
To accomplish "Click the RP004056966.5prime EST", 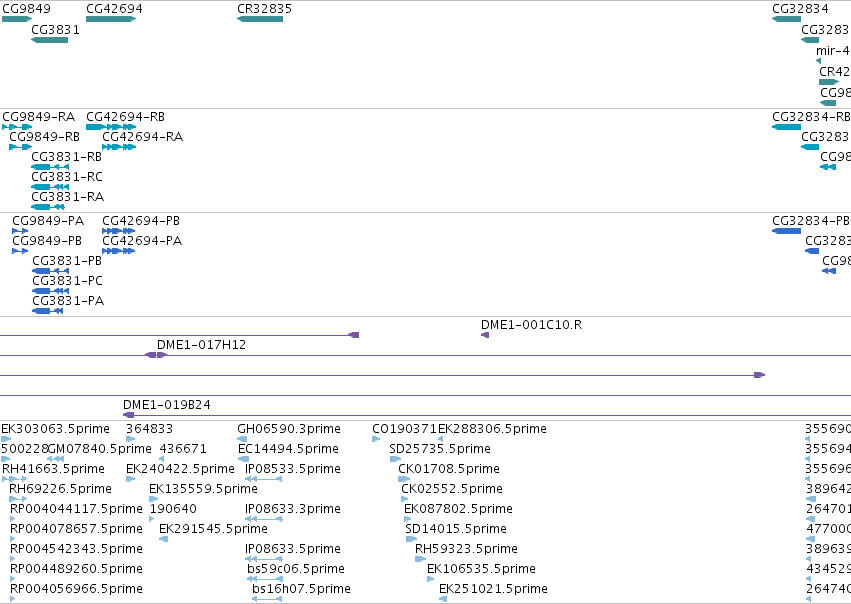I will point(12,600).
